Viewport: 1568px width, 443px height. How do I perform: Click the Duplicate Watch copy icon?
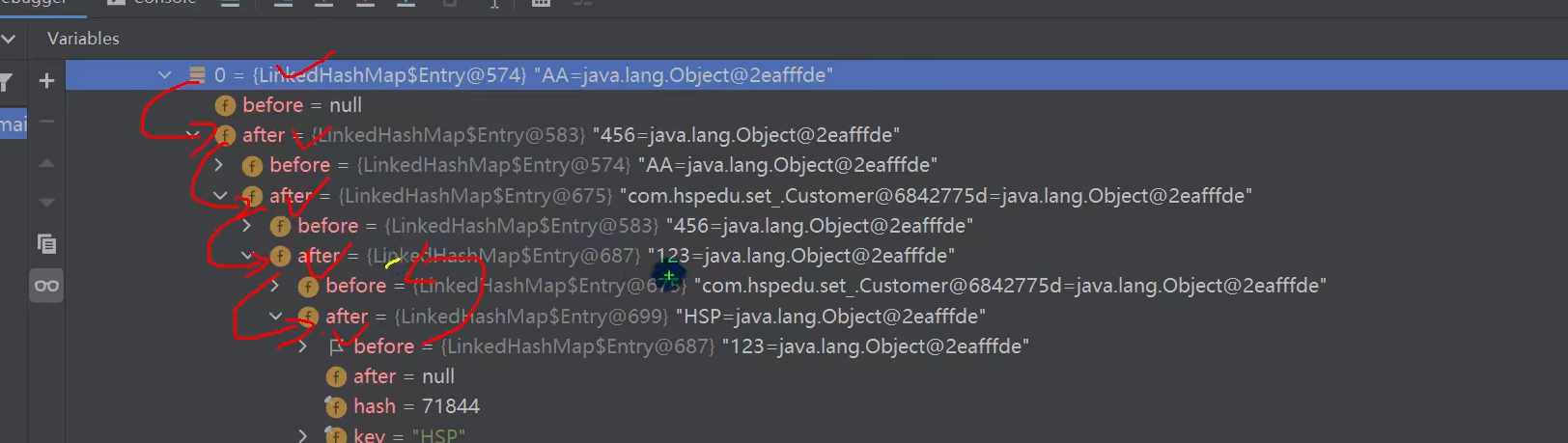click(x=46, y=244)
